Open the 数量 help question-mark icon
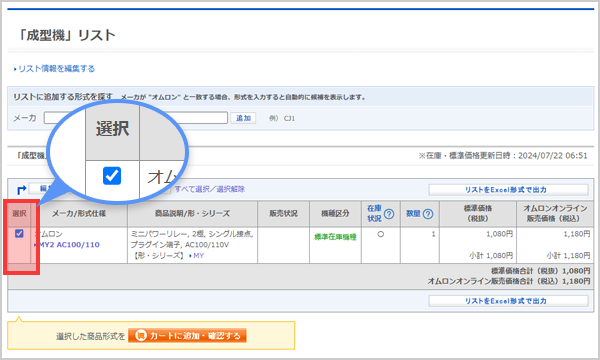This screenshot has height=360, width=600. (x=428, y=214)
